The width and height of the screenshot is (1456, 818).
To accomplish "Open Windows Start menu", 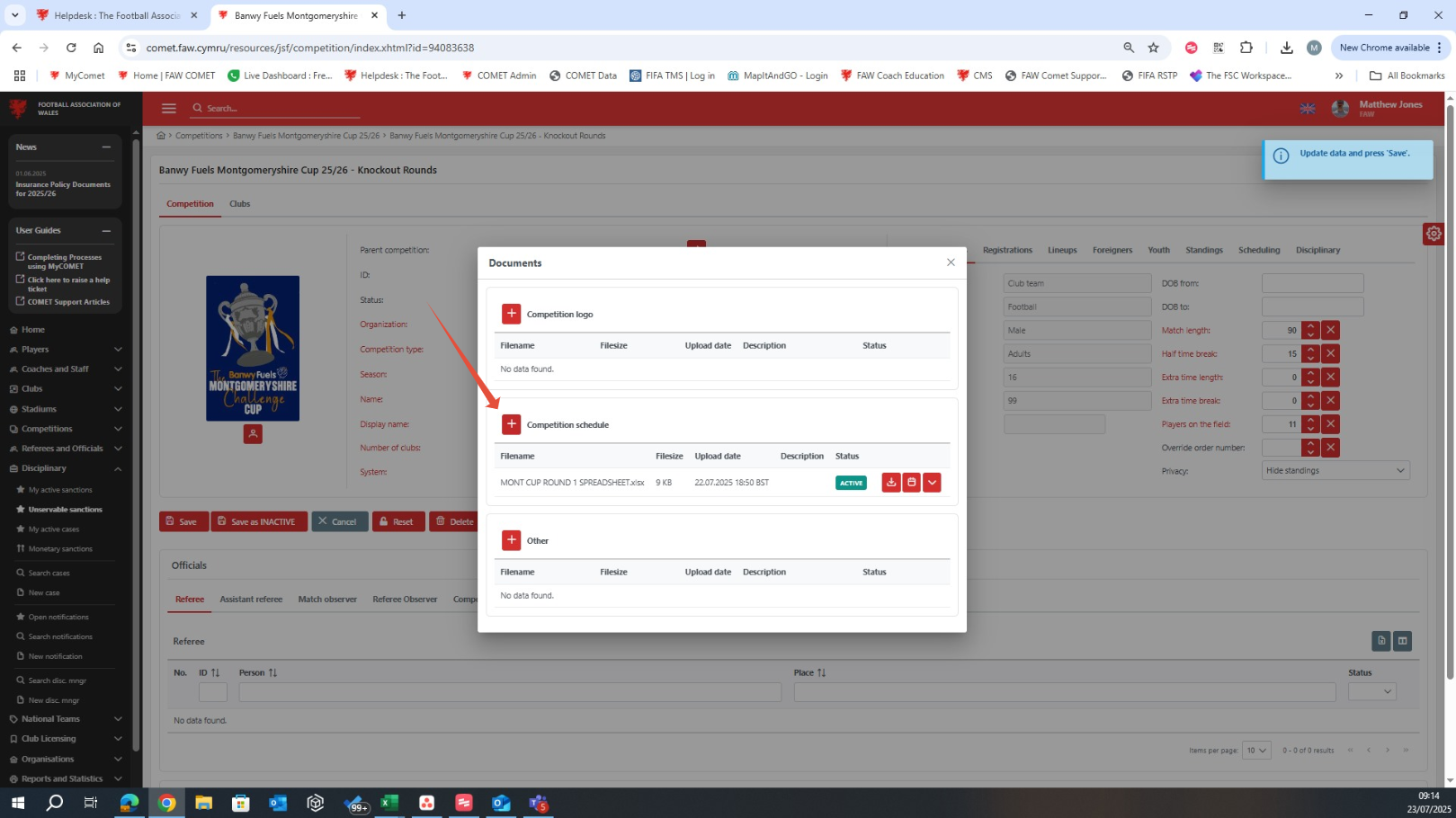I will (x=17, y=803).
